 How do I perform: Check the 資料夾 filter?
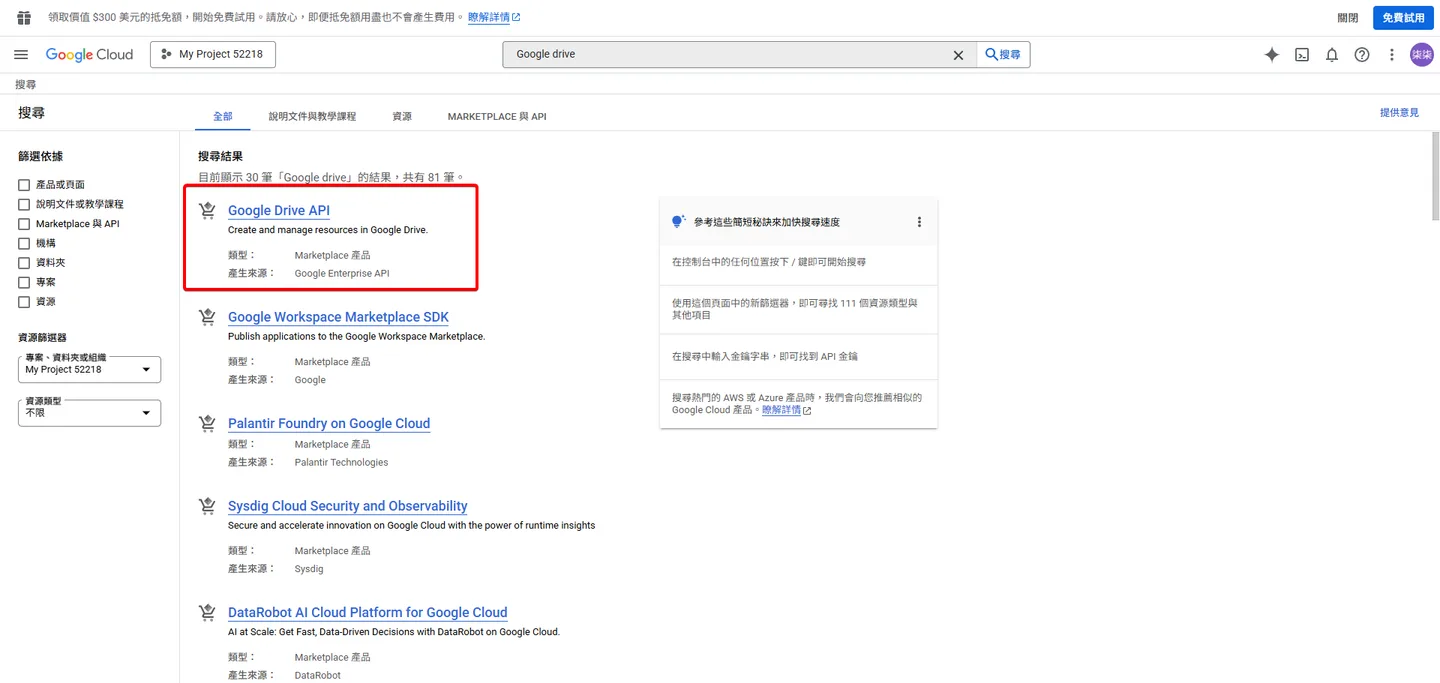tap(24, 263)
